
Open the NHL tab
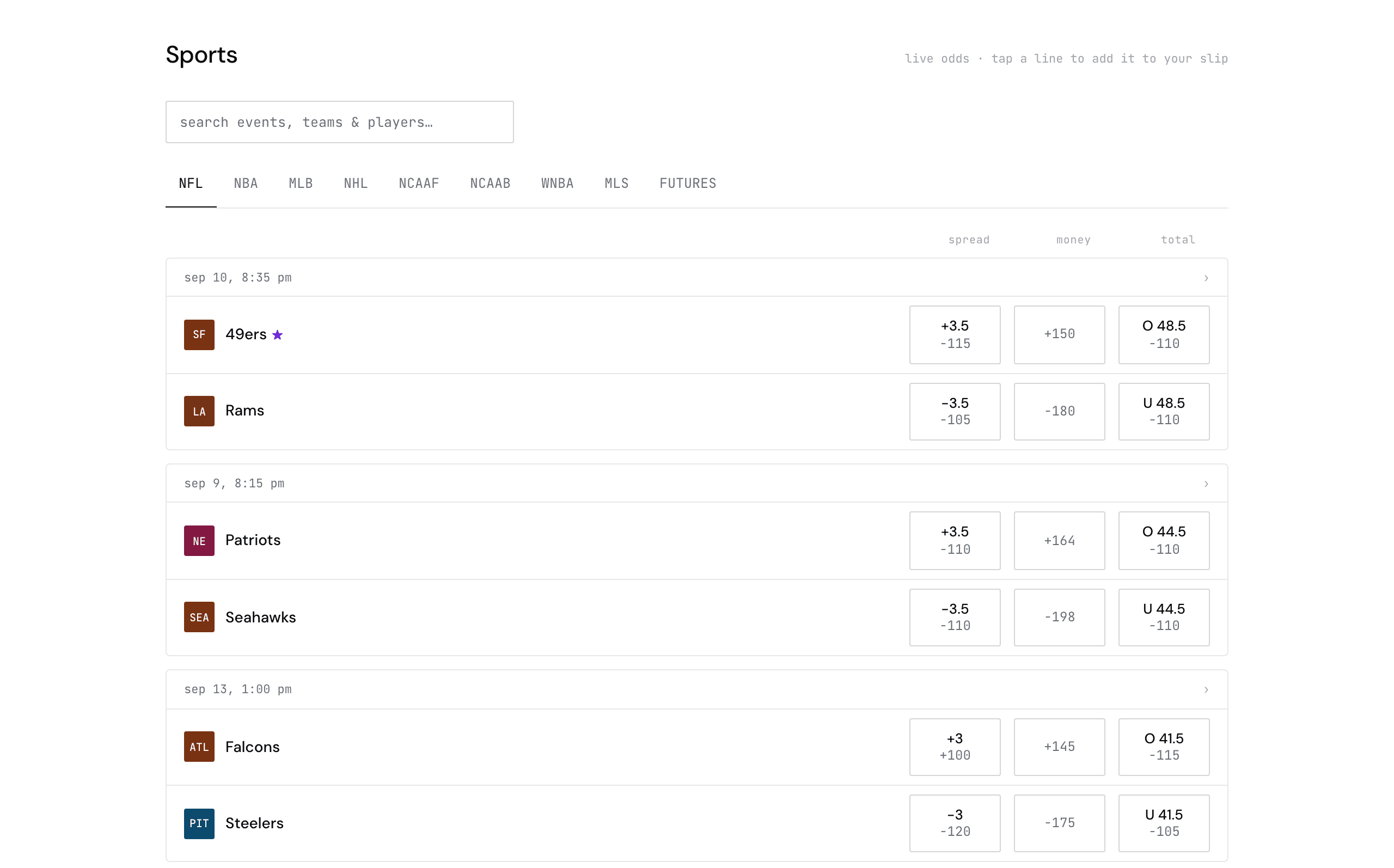(x=356, y=184)
